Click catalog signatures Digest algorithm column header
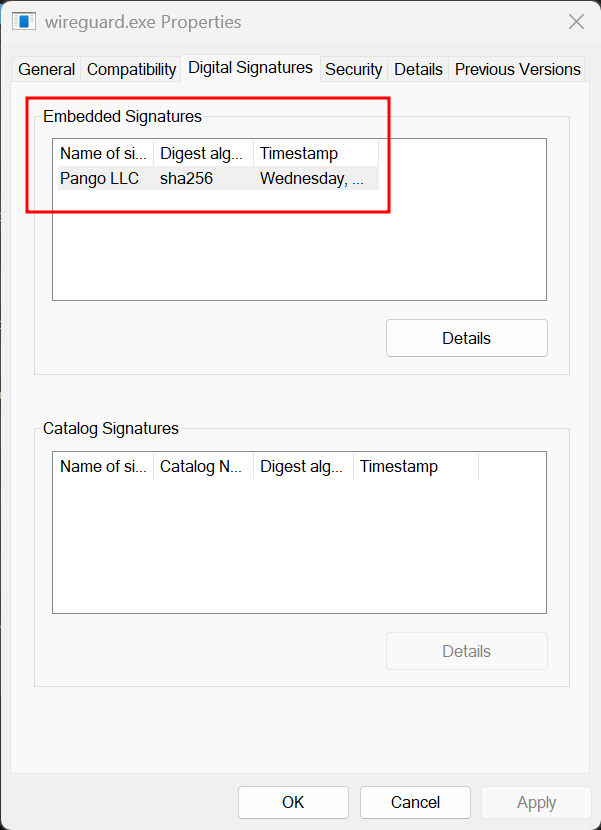The height and width of the screenshot is (830, 601). point(302,466)
